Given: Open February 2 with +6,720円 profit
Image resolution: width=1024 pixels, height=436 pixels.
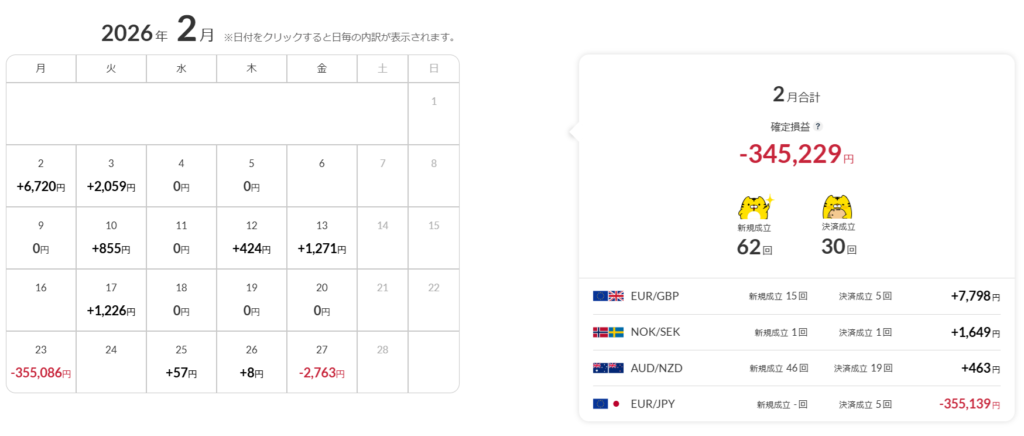Looking at the screenshot, I should [x=41, y=176].
